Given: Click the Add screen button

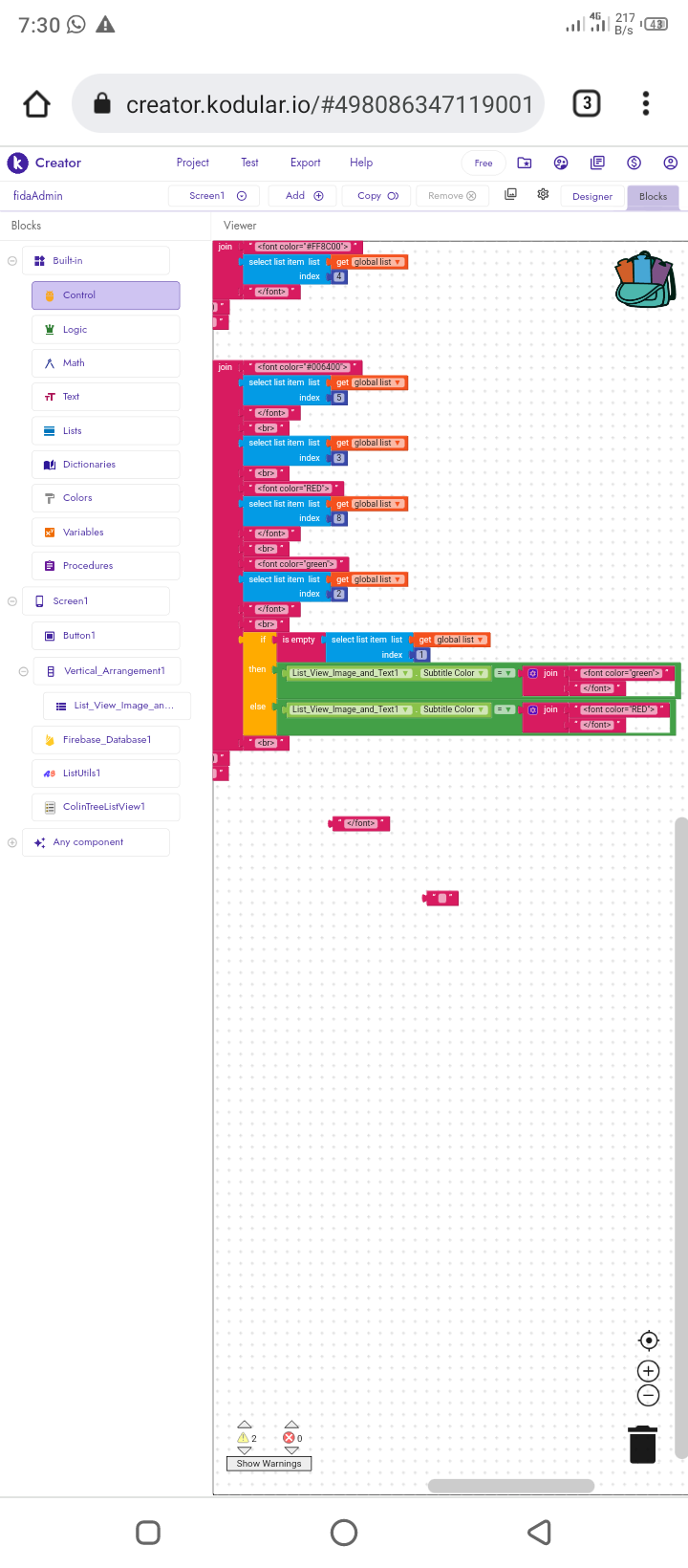Looking at the screenshot, I should 304,196.
